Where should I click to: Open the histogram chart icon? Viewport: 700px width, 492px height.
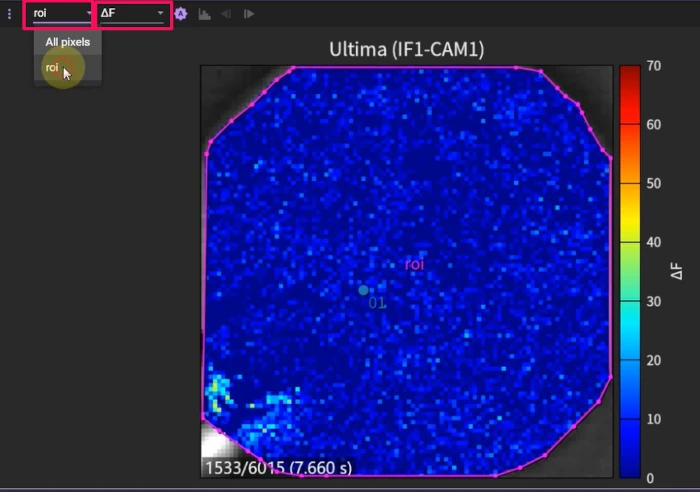coord(204,14)
